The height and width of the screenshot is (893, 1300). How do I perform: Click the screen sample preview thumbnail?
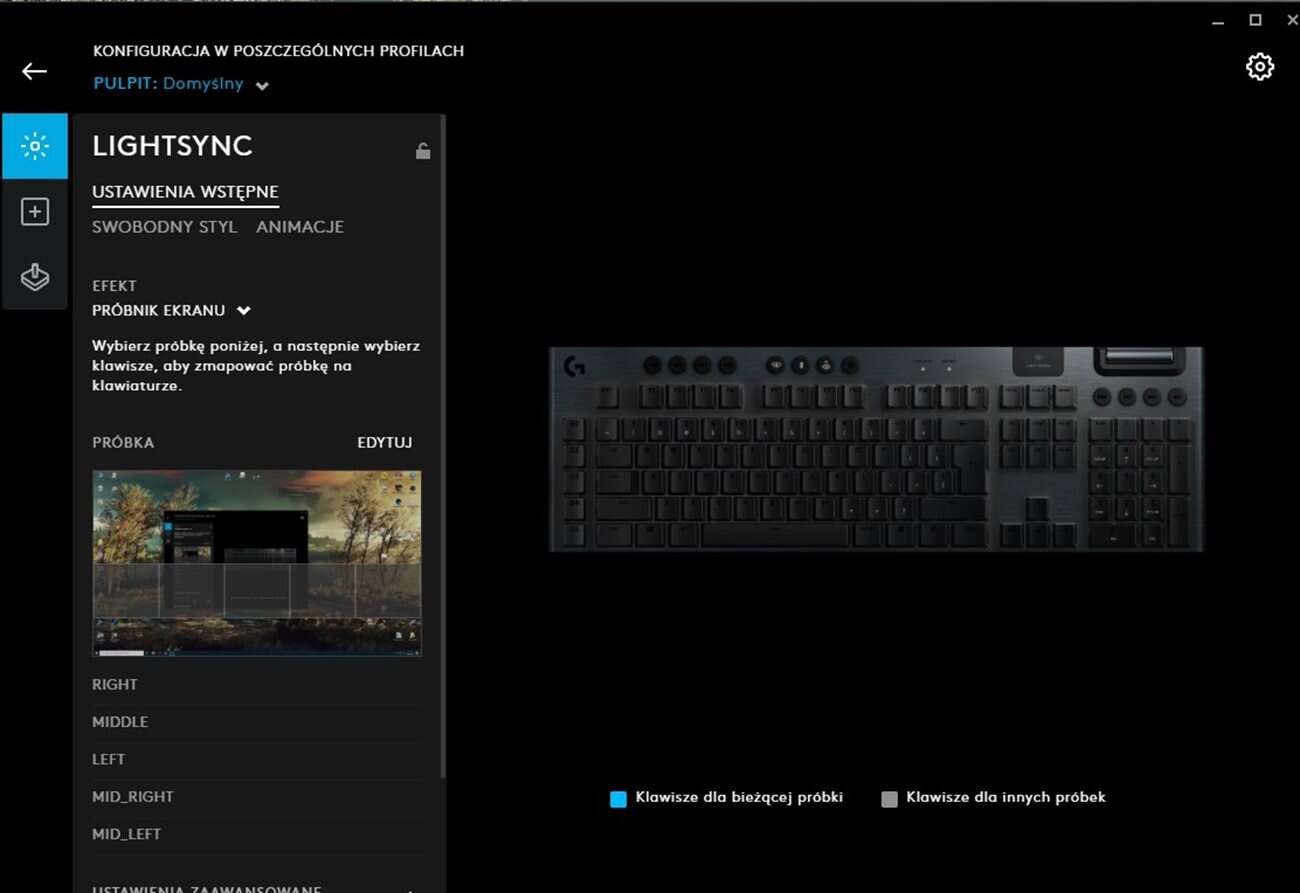(x=257, y=563)
